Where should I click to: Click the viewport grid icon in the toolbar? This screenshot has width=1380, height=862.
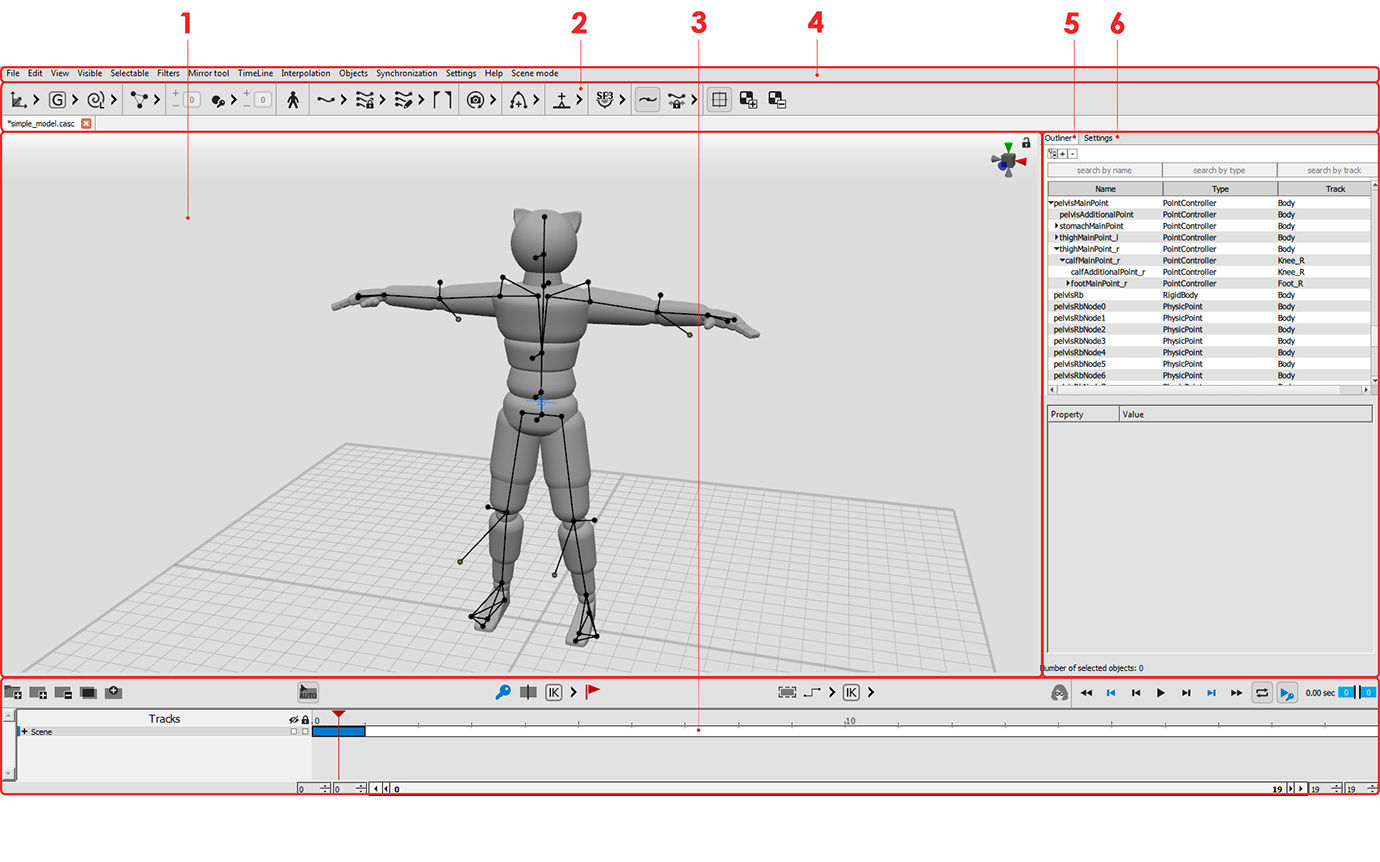718,100
